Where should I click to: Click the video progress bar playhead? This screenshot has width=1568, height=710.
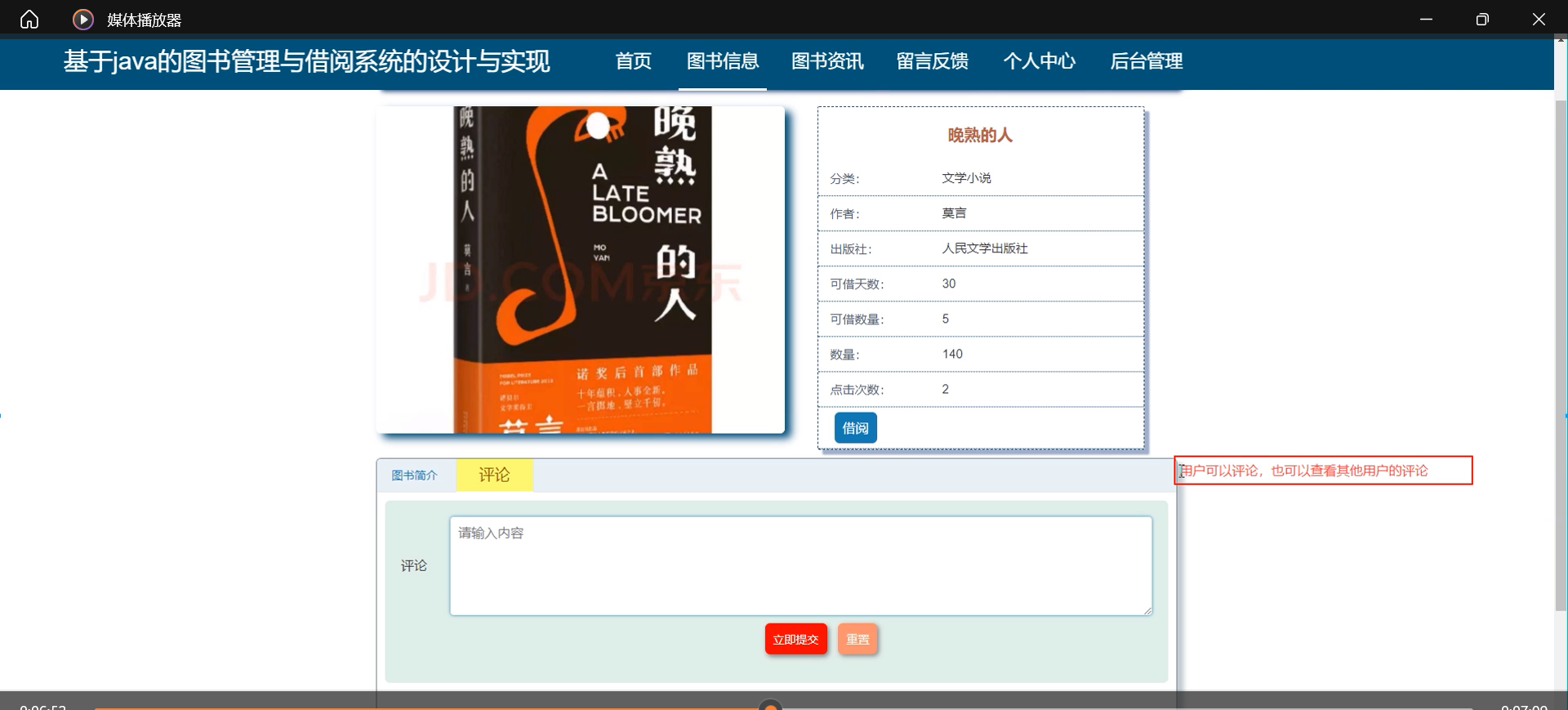coord(770,707)
